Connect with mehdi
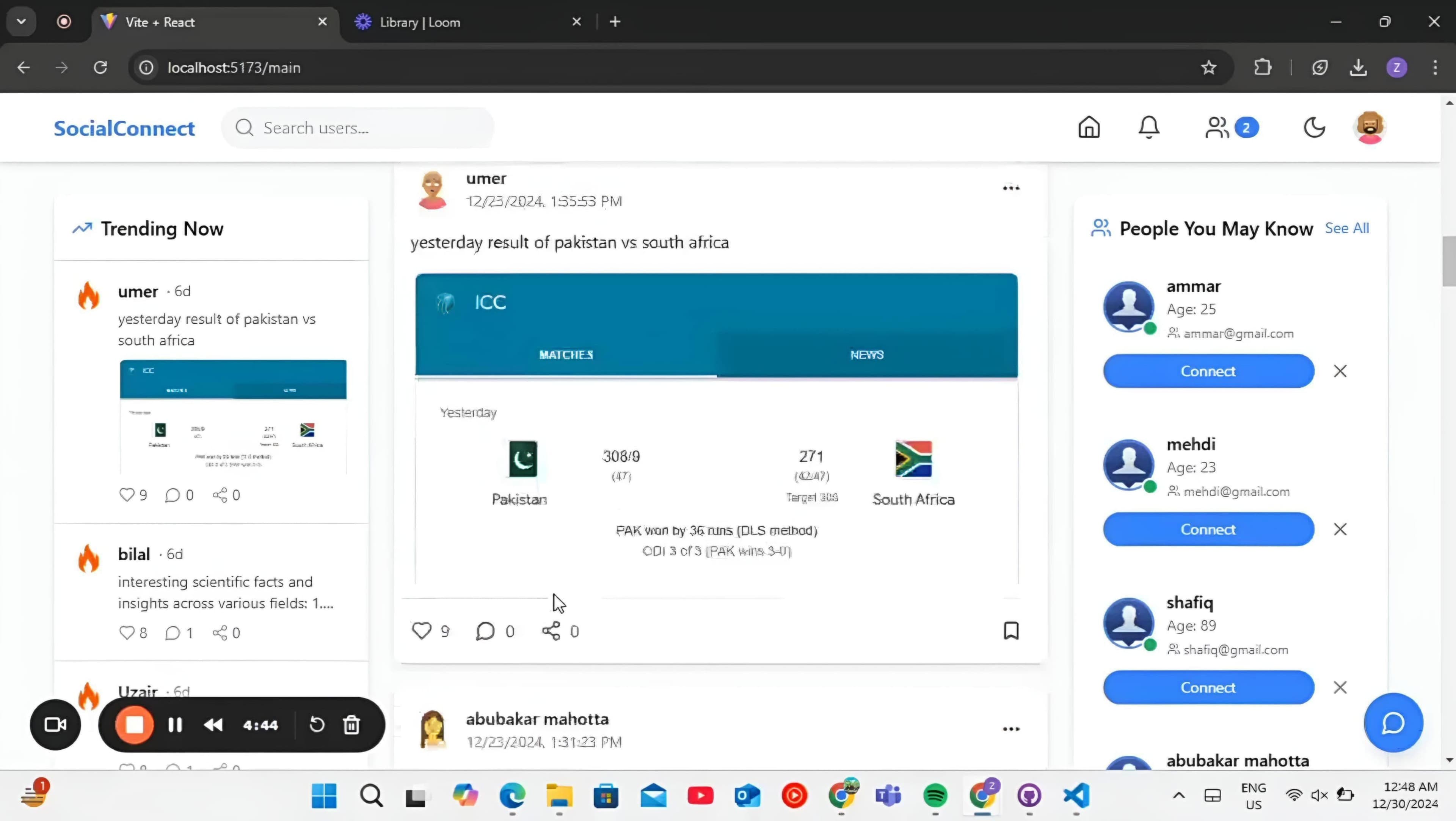Screen dimensions: 1456x821 coord(1208,529)
